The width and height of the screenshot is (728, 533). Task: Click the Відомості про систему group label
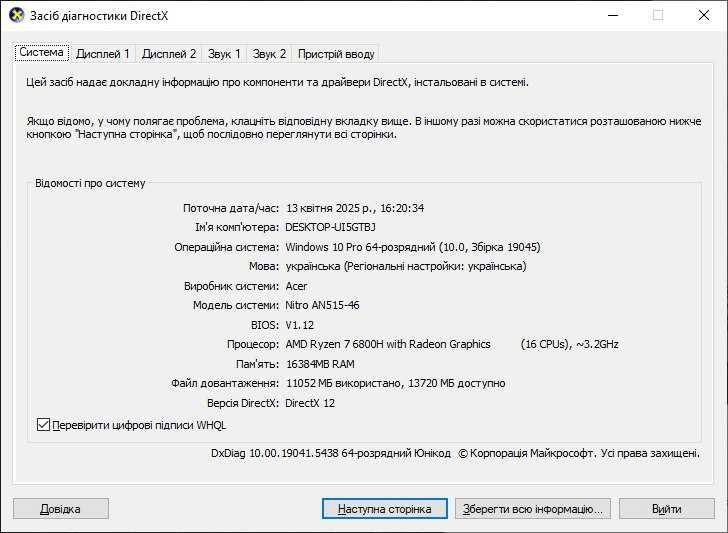(90, 183)
